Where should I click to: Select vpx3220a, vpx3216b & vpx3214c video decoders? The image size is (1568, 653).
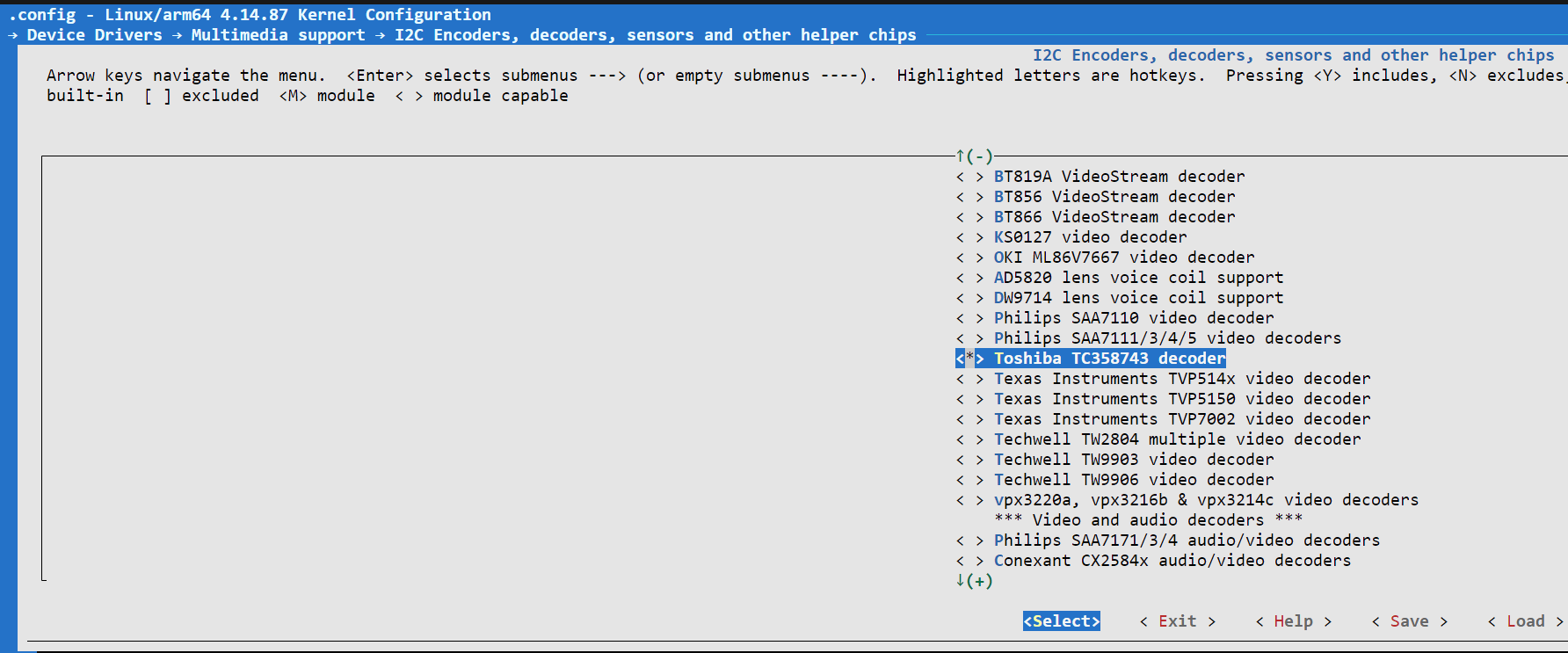(1187, 500)
